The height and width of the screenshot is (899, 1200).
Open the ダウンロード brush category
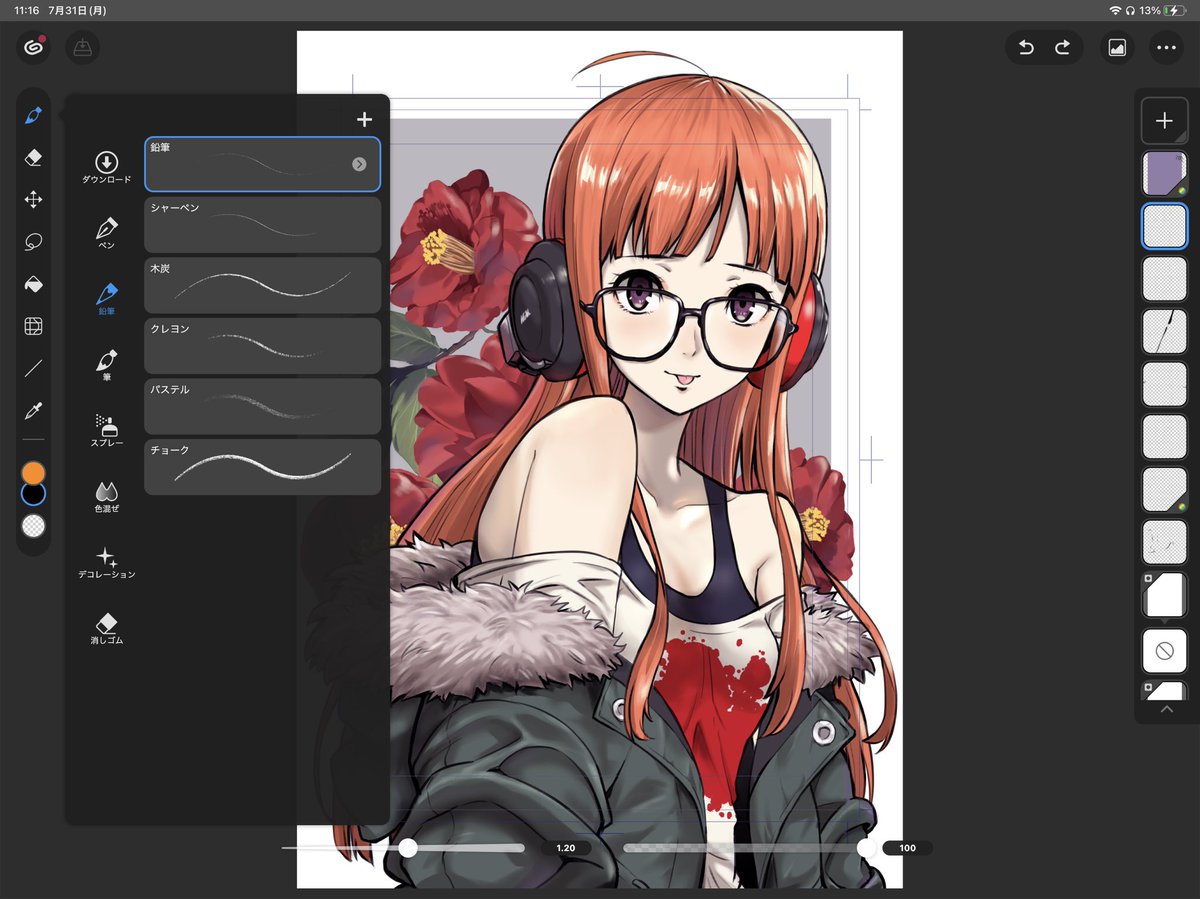point(106,168)
